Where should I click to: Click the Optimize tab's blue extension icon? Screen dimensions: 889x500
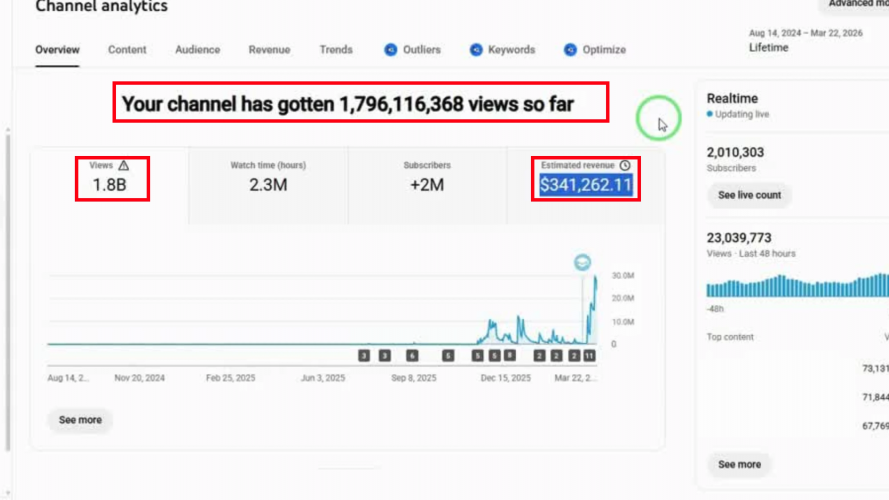click(570, 50)
